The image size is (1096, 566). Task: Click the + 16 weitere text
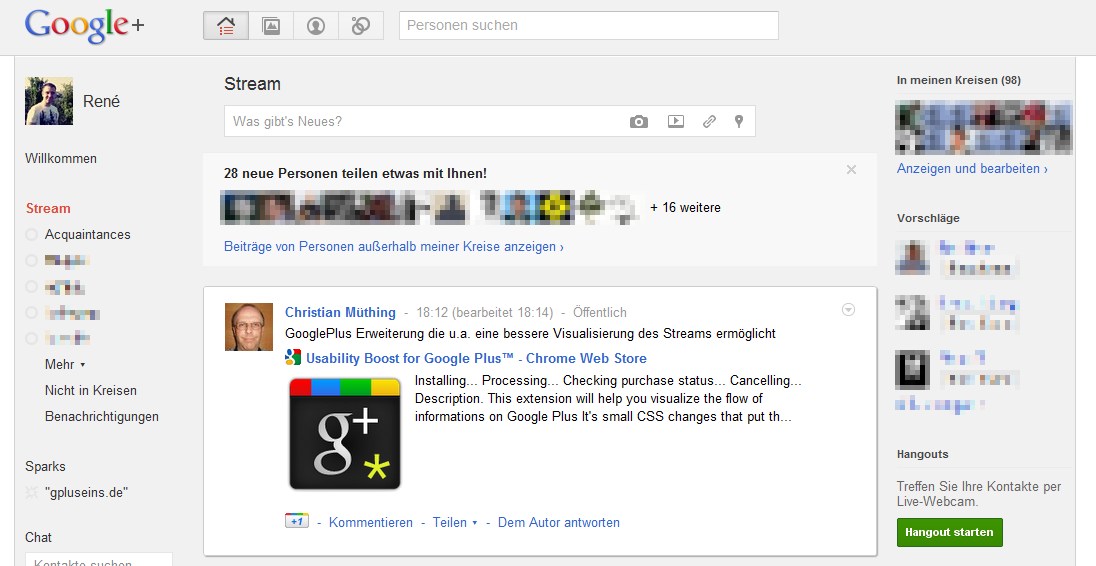pyautogui.click(x=685, y=208)
